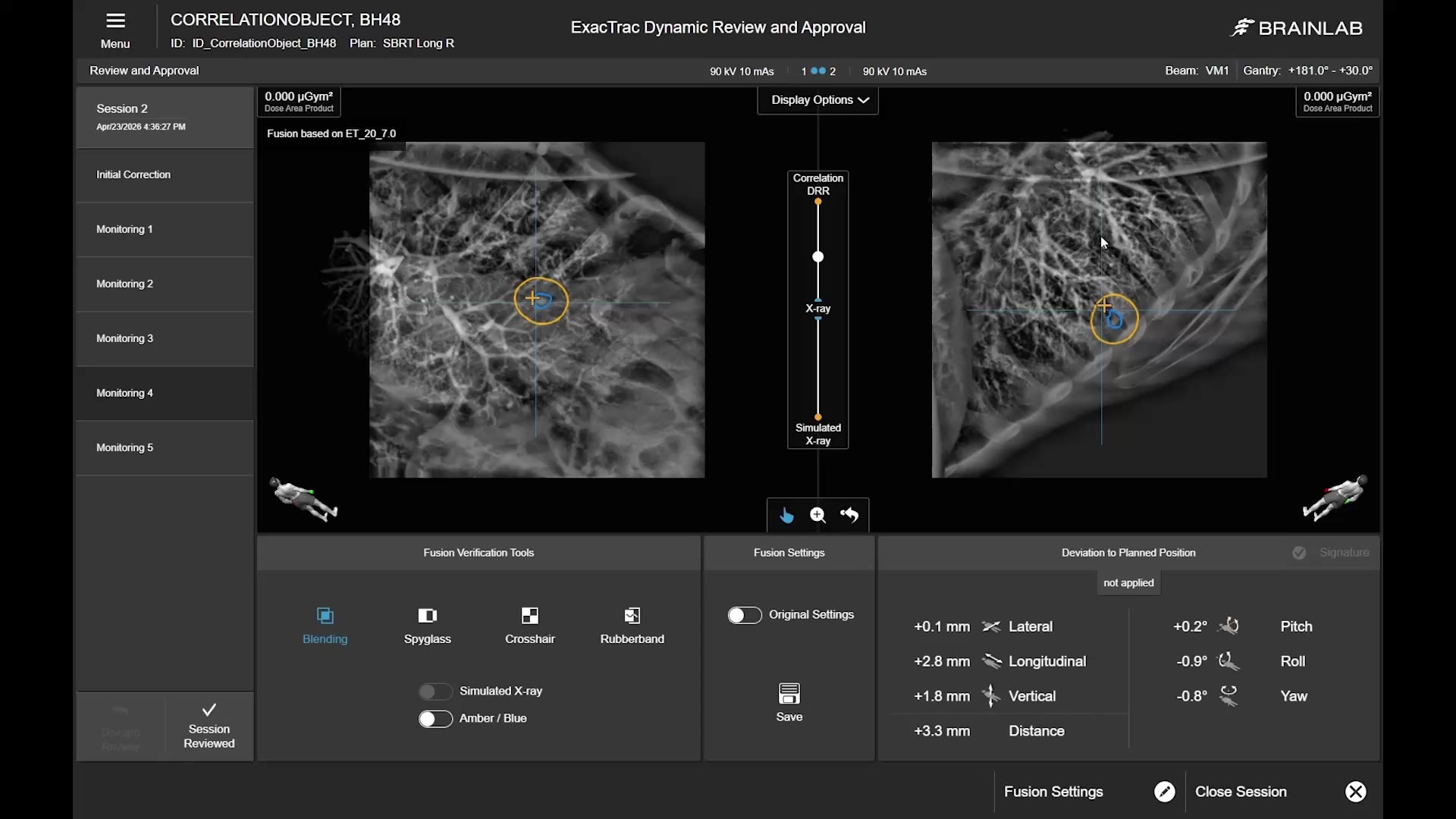Click the Discard Review button
The width and height of the screenshot is (1456, 819).
pyautogui.click(x=121, y=728)
